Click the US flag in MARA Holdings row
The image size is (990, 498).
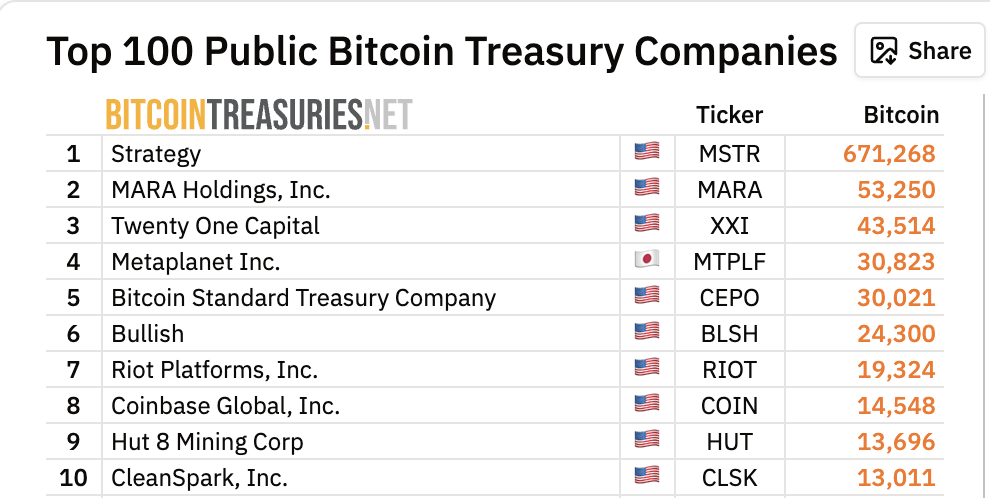(x=647, y=188)
